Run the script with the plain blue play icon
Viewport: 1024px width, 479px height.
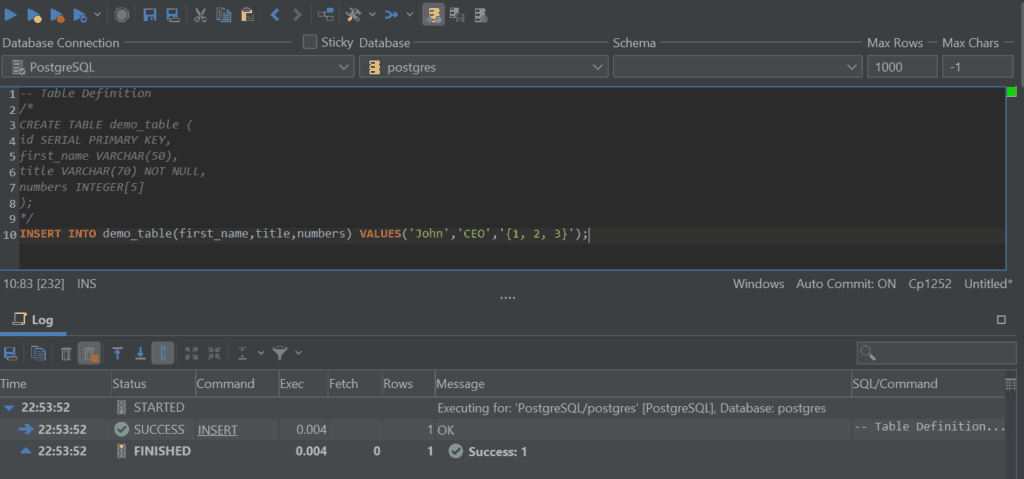[x=11, y=14]
